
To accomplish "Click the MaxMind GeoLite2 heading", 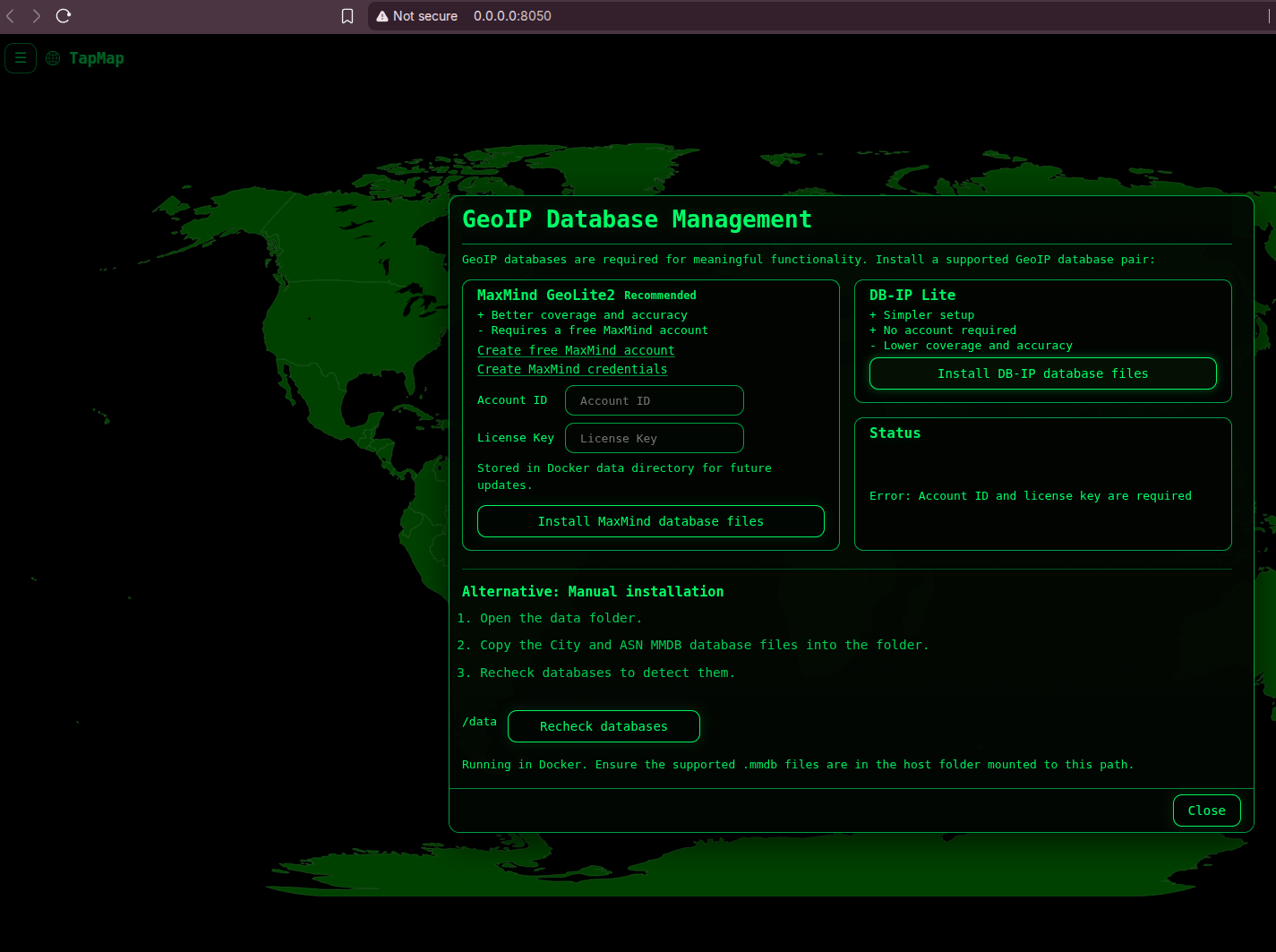I will coord(546,295).
